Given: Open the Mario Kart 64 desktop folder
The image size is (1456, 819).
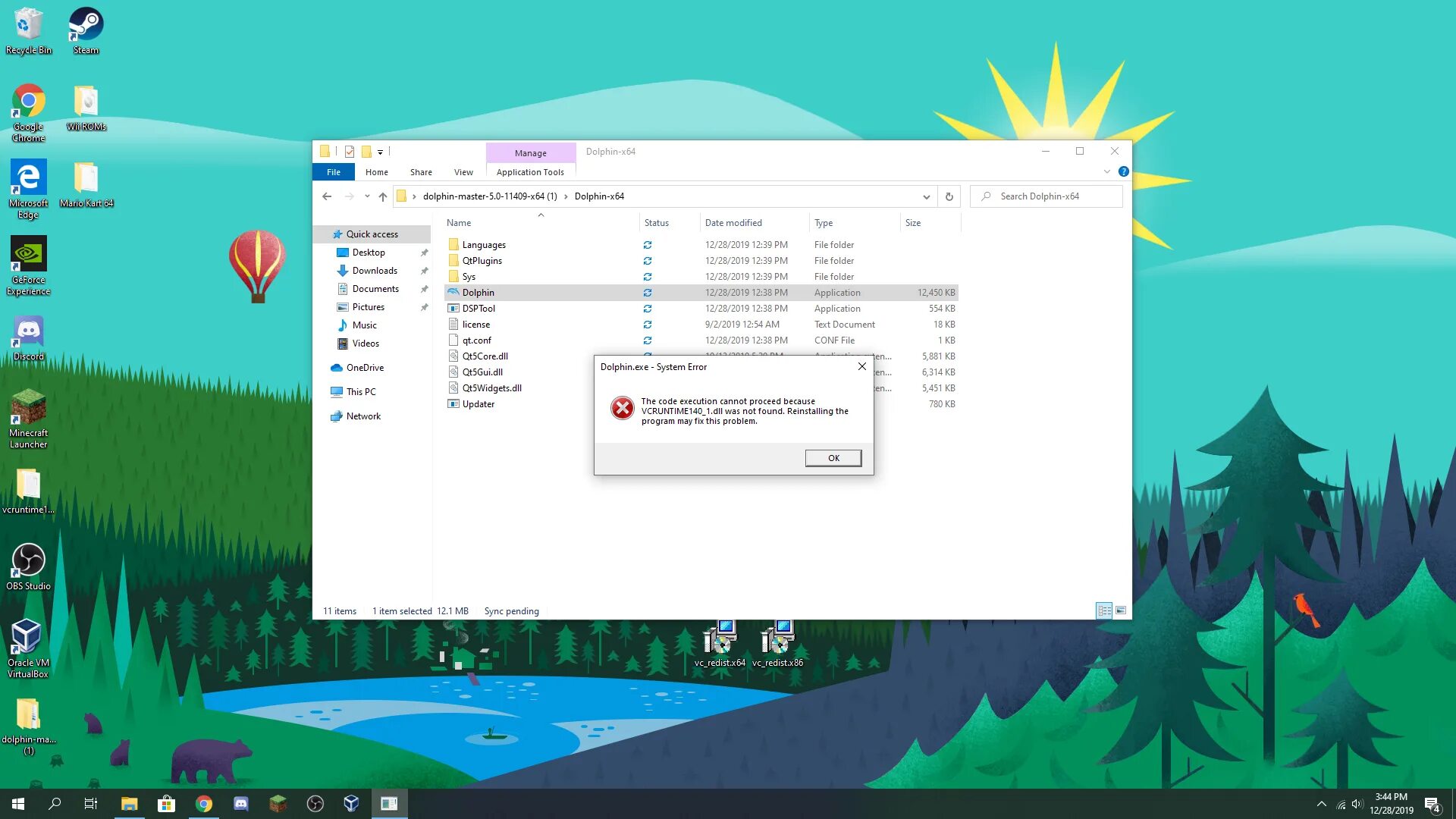Looking at the screenshot, I should [86, 184].
